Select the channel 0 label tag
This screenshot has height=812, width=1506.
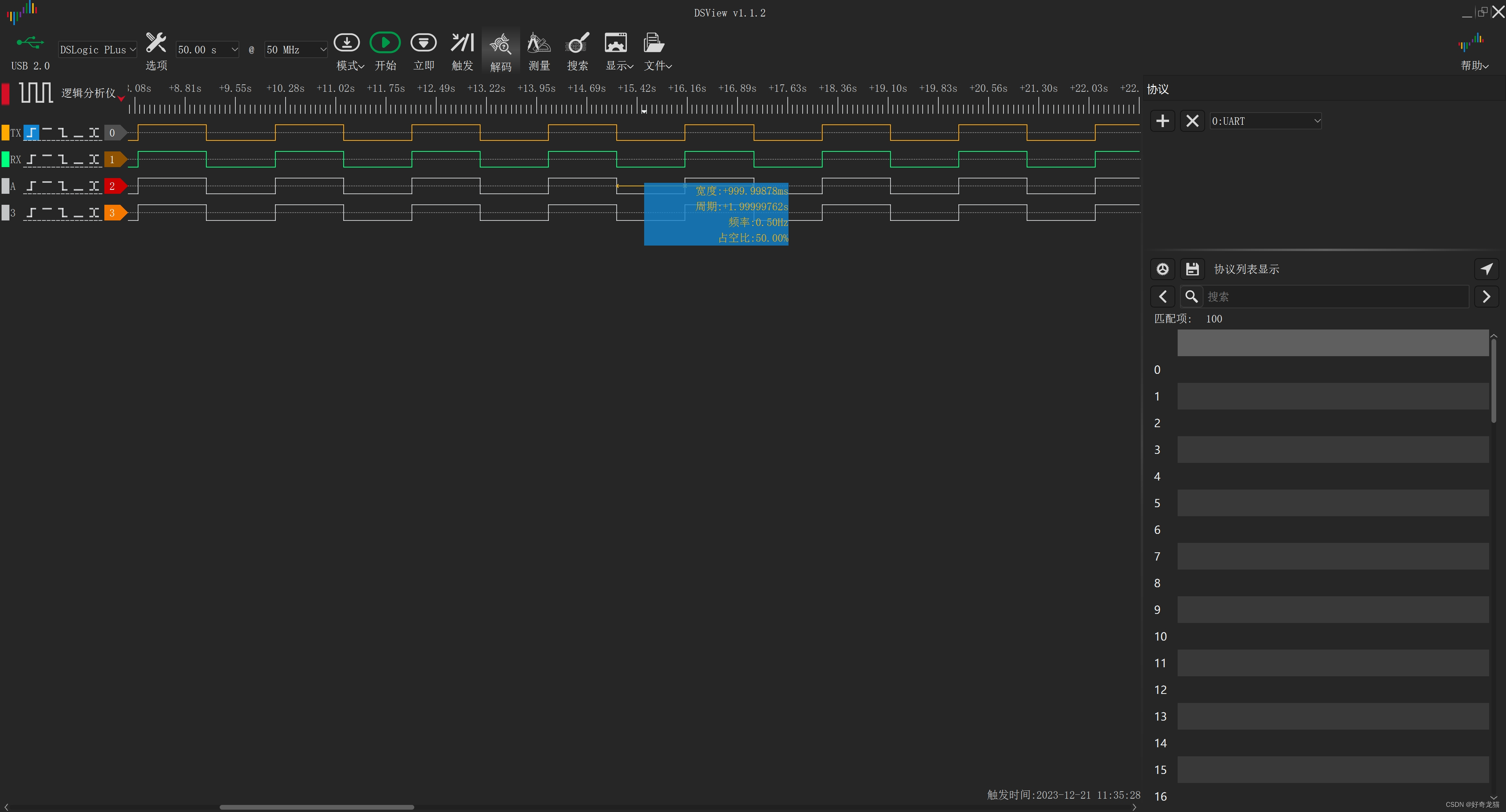(x=115, y=133)
